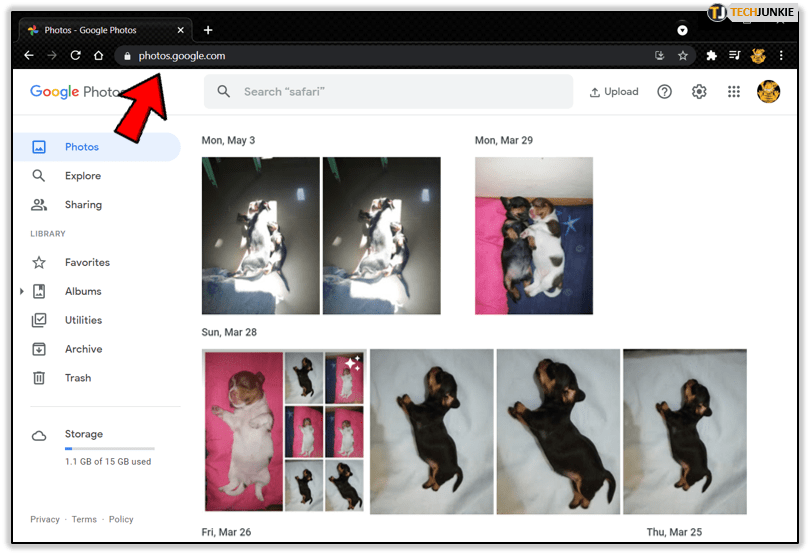Open the Privacy link in footer
The height and width of the screenshot is (555, 810).
(x=45, y=519)
